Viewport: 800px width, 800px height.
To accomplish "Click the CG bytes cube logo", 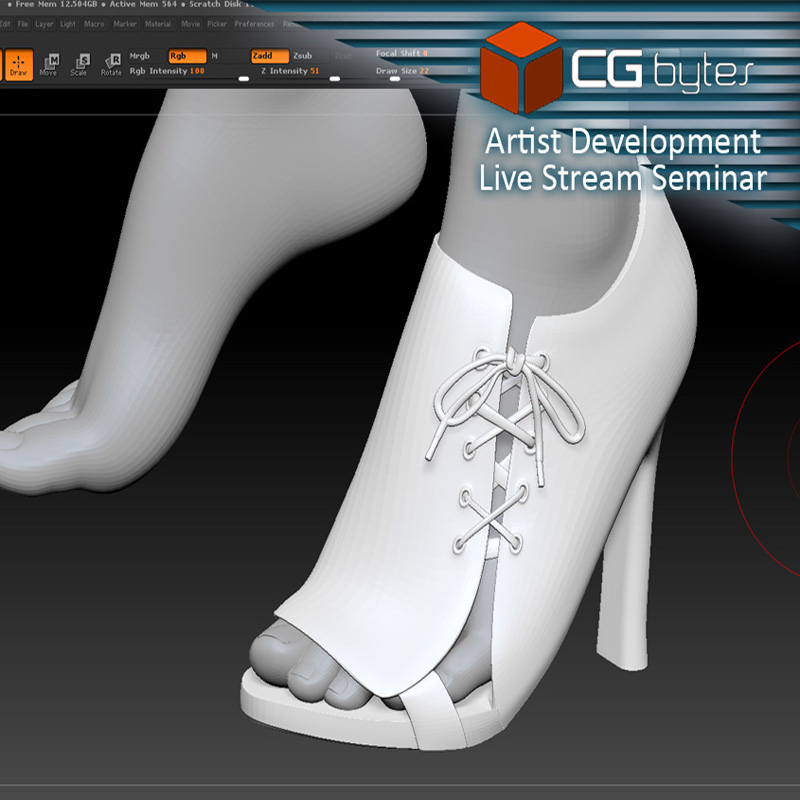I will [521, 67].
